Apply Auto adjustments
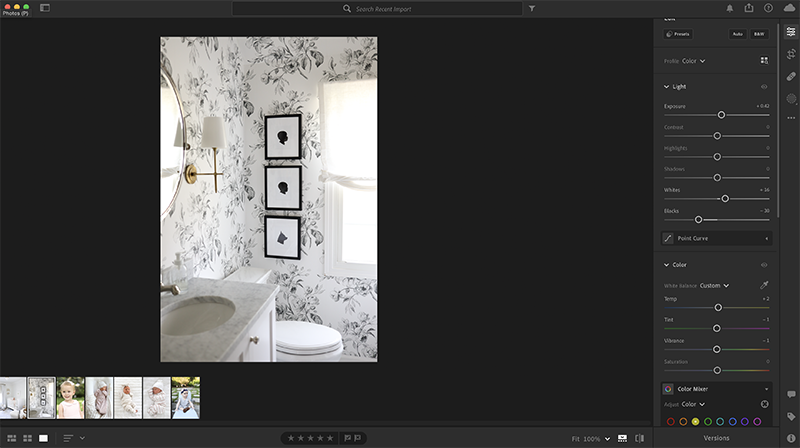The width and height of the screenshot is (800, 448). 738,34
